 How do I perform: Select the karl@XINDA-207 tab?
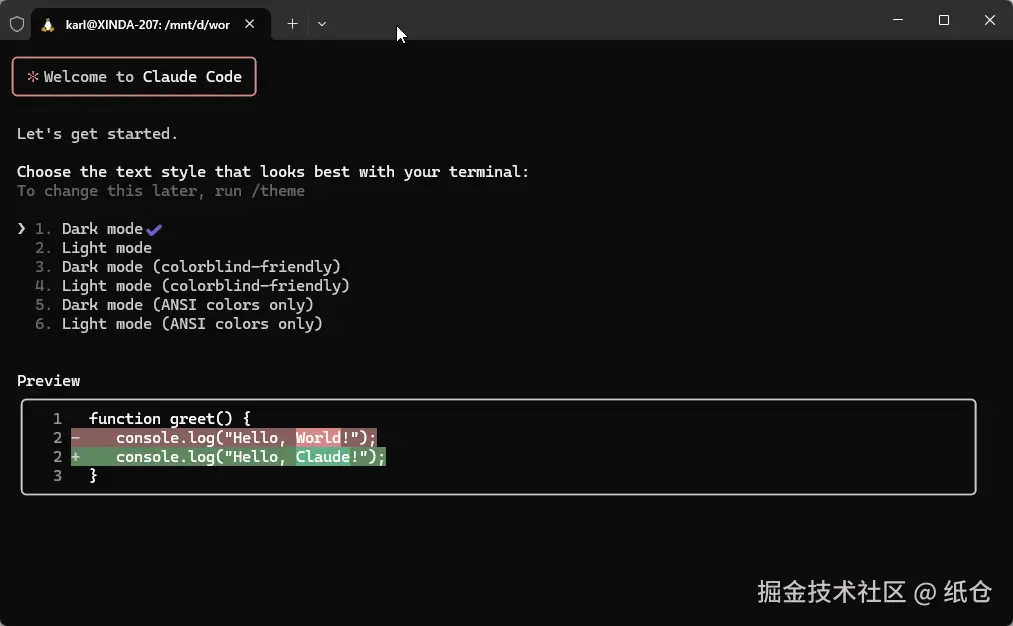click(x=151, y=25)
